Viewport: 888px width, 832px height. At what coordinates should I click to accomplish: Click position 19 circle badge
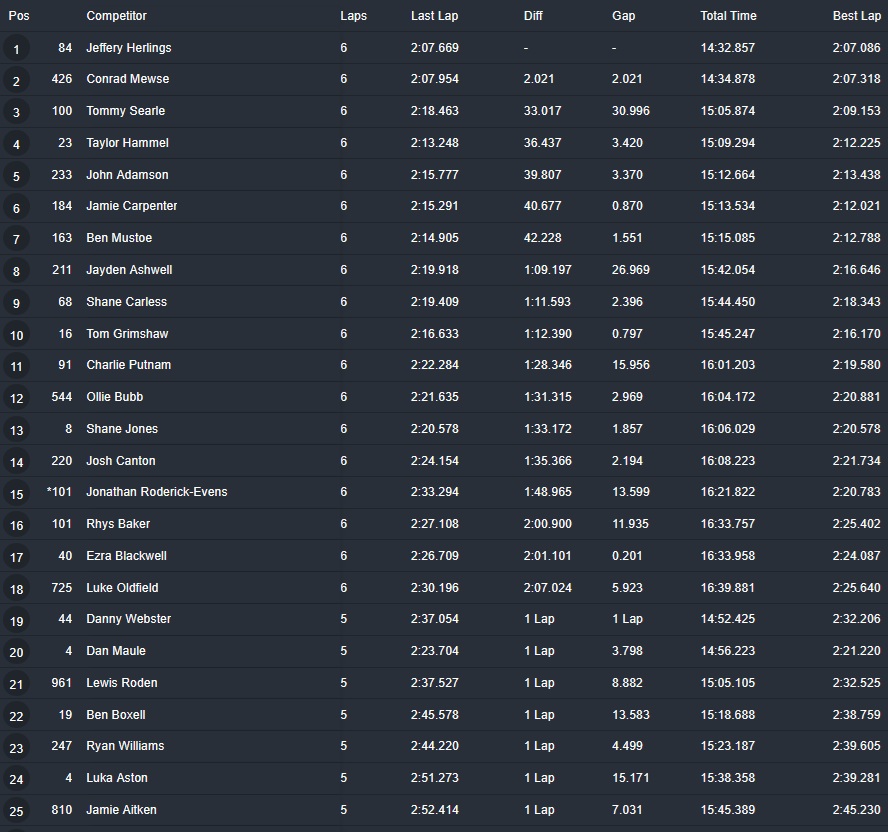pos(17,620)
